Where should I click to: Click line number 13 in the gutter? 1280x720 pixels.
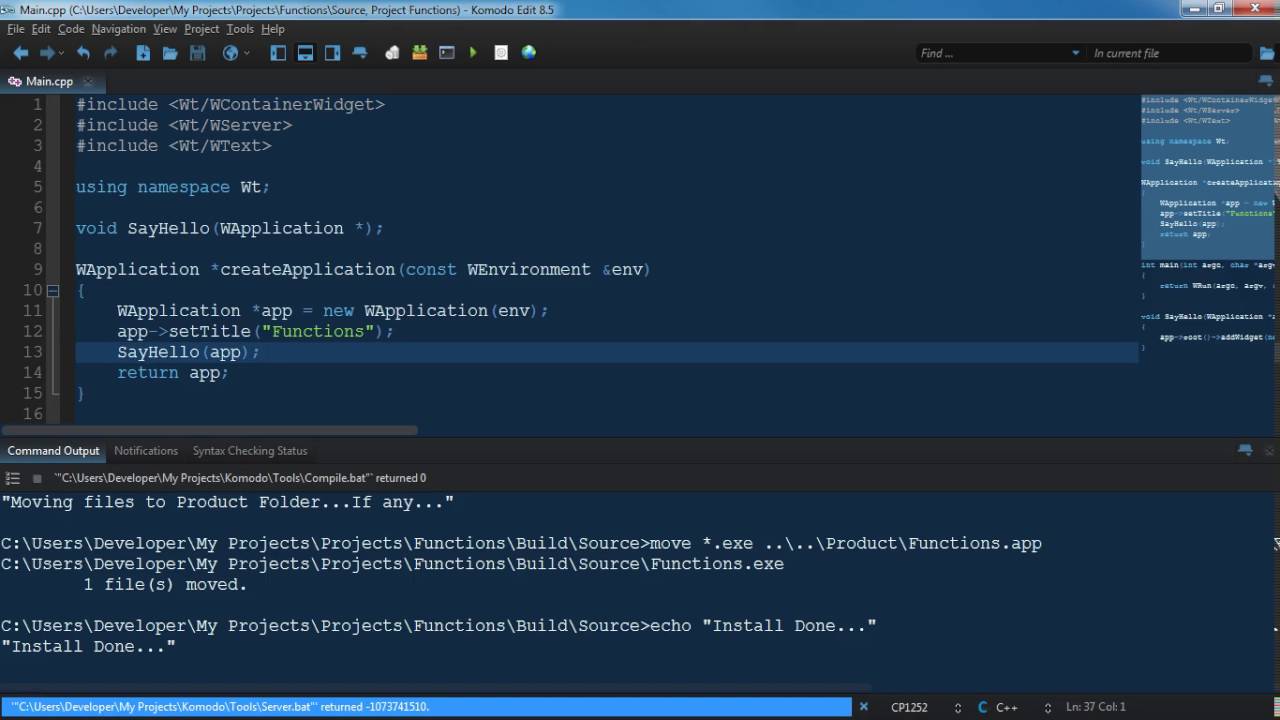tap(32, 352)
